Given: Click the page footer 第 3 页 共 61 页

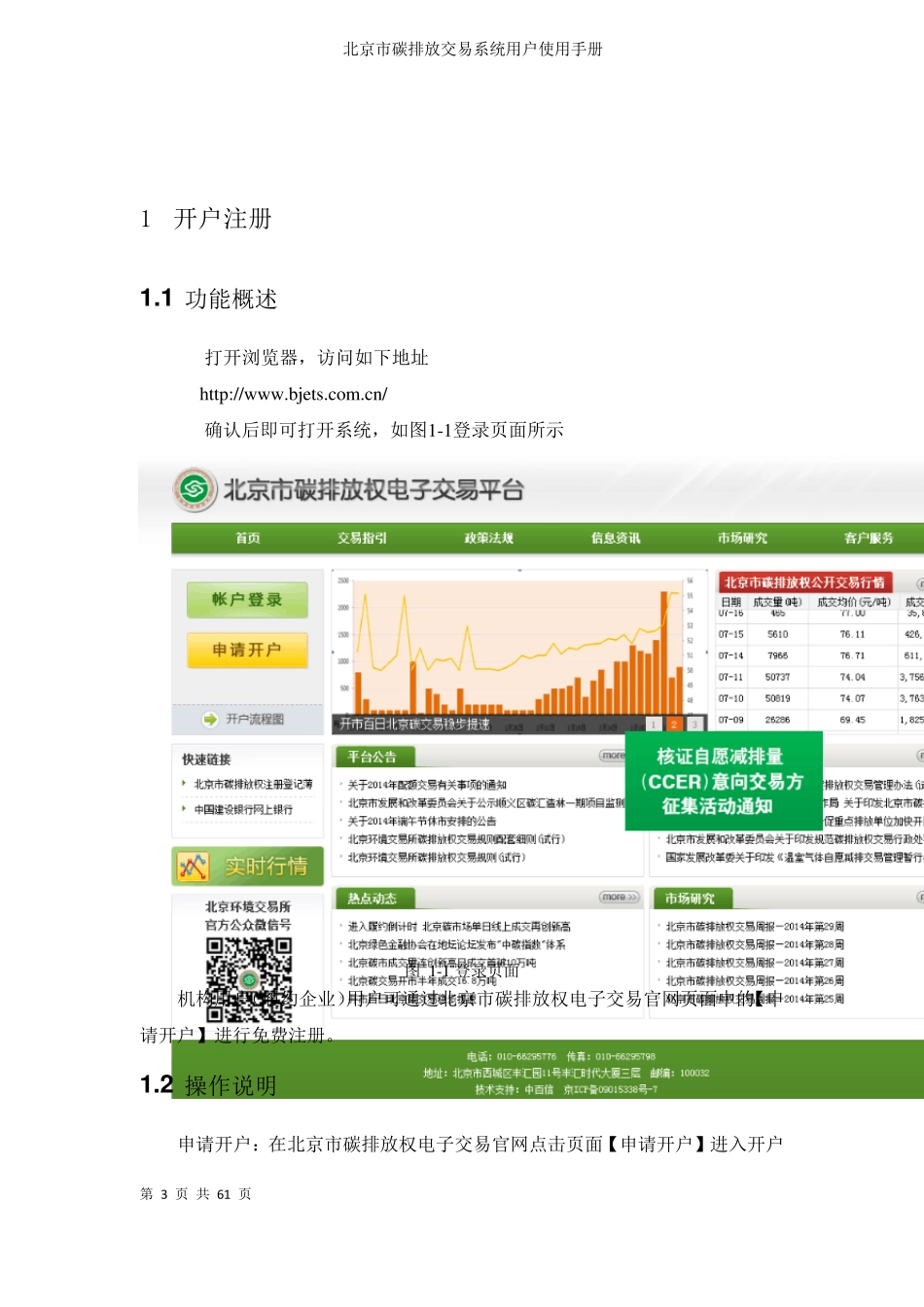Looking at the screenshot, I should 195,1194.
